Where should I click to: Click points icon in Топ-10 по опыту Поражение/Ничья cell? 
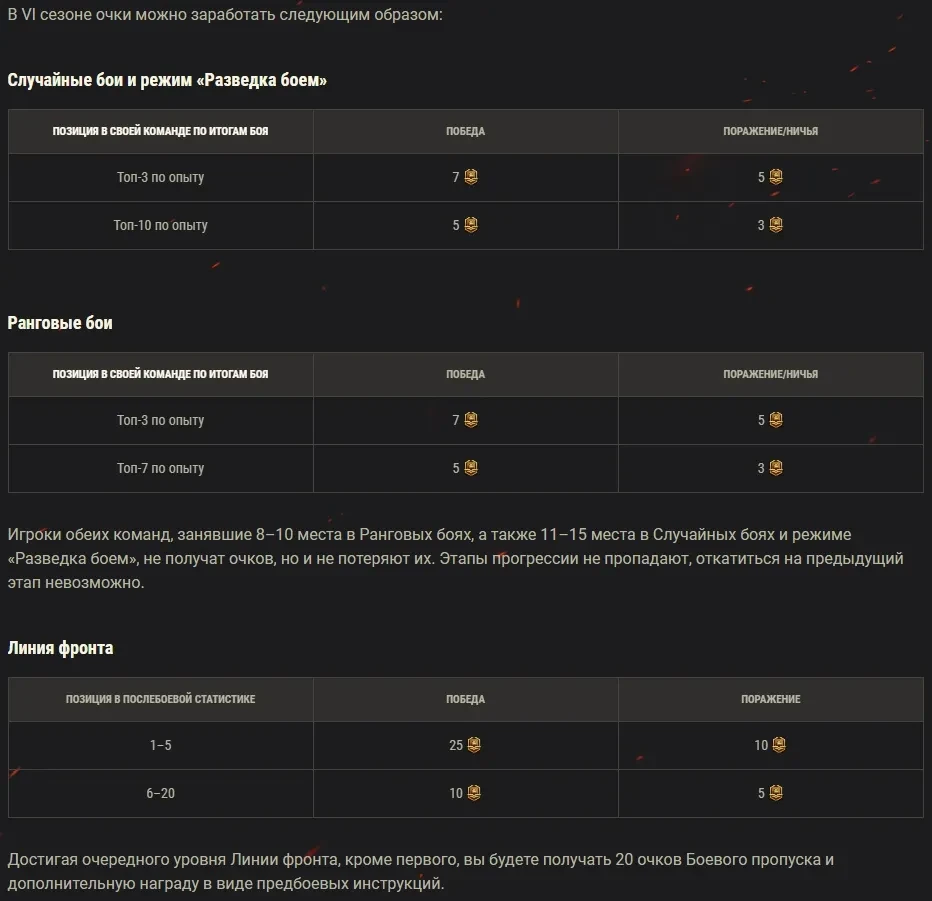click(776, 225)
